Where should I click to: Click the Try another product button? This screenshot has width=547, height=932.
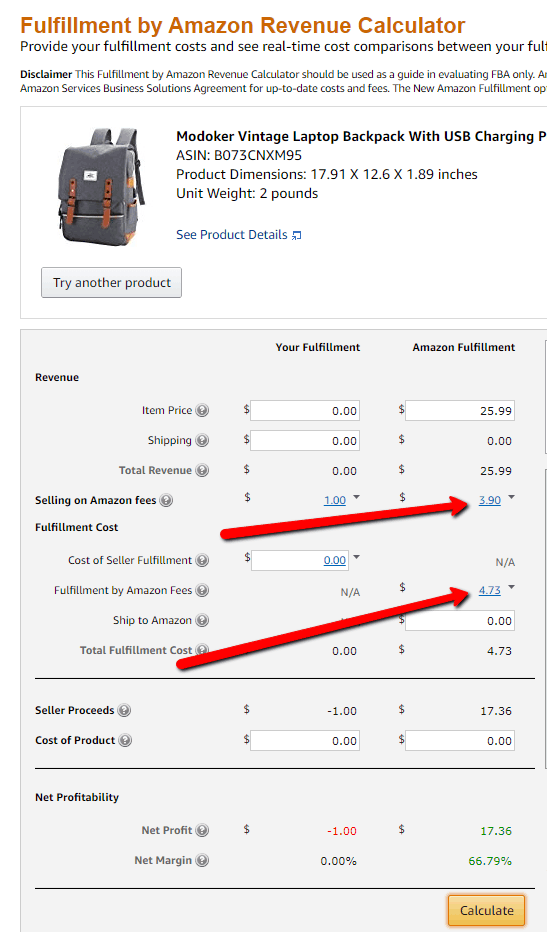click(111, 282)
